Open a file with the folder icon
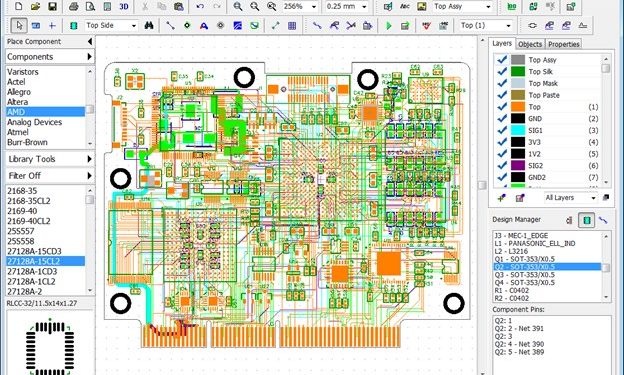The image size is (624, 375). click(x=35, y=6)
